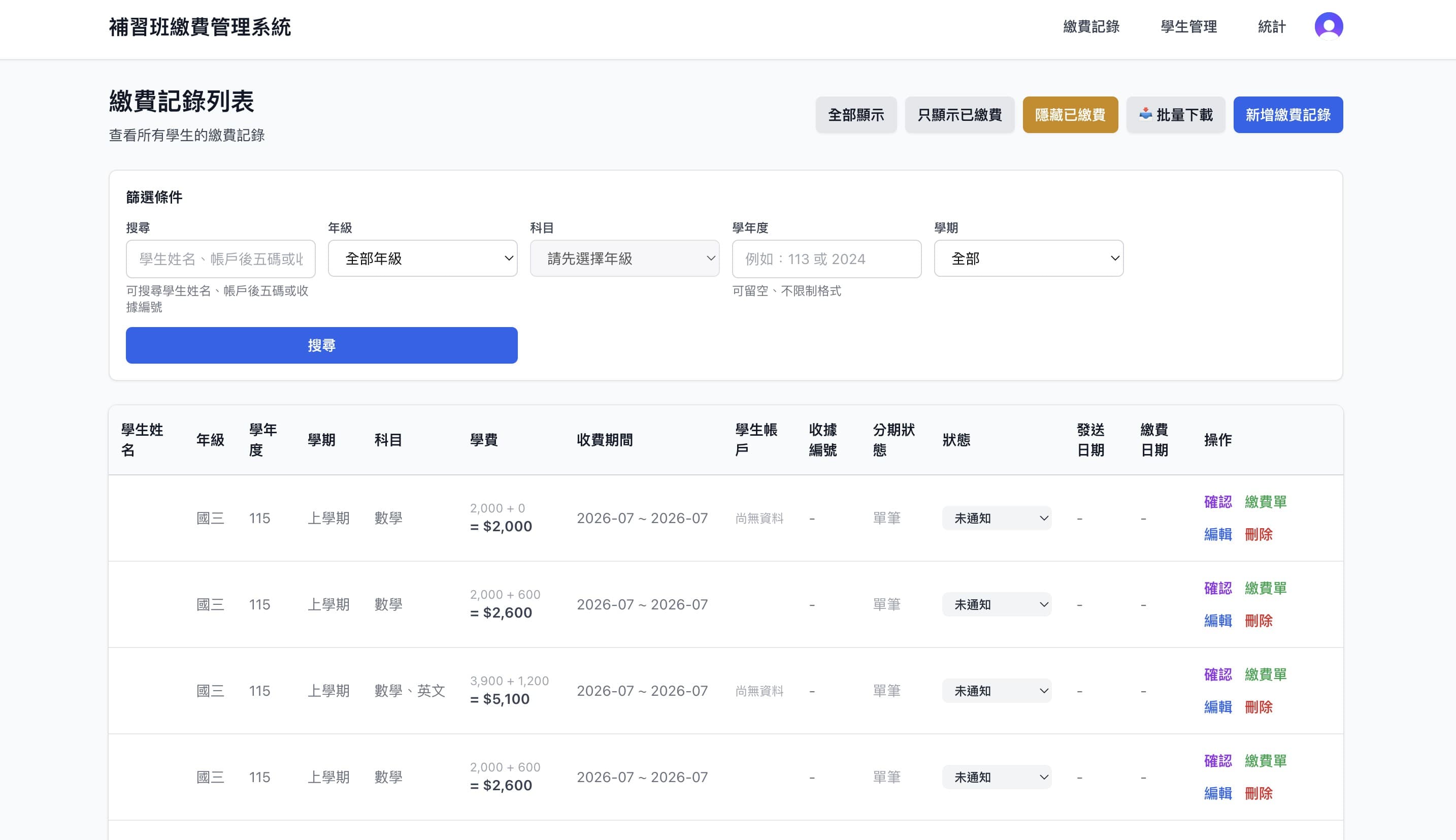Click 編輯 in the $2,000 row
The width and height of the screenshot is (1456, 840).
click(x=1218, y=534)
